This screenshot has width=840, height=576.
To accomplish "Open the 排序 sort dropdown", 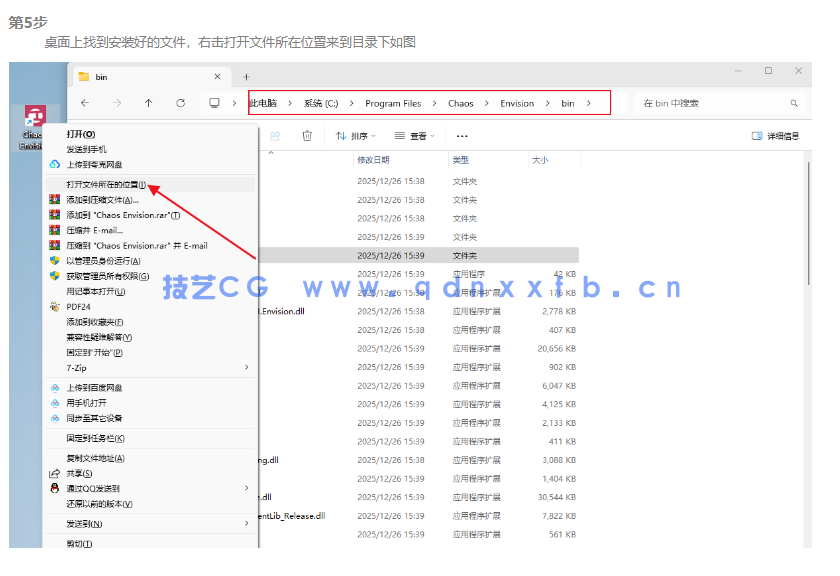I will (356, 135).
